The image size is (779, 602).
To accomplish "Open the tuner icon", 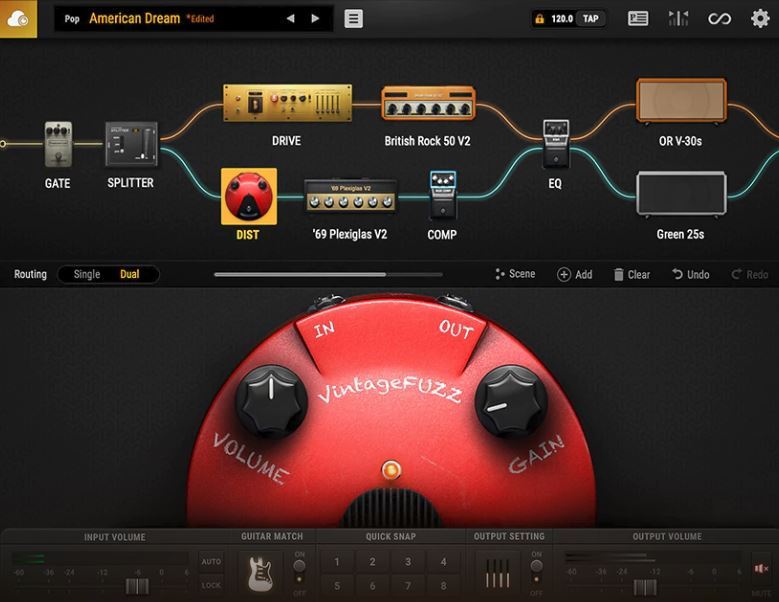I will point(678,19).
